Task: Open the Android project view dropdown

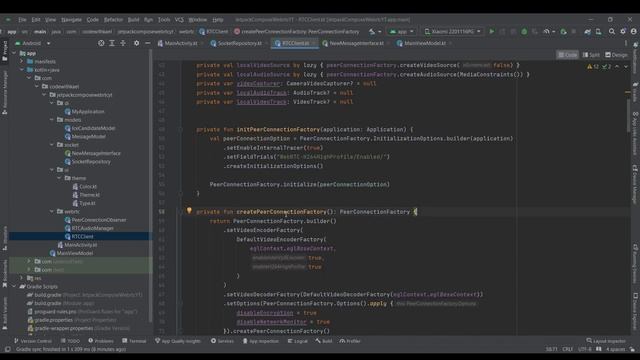Action: [33, 43]
